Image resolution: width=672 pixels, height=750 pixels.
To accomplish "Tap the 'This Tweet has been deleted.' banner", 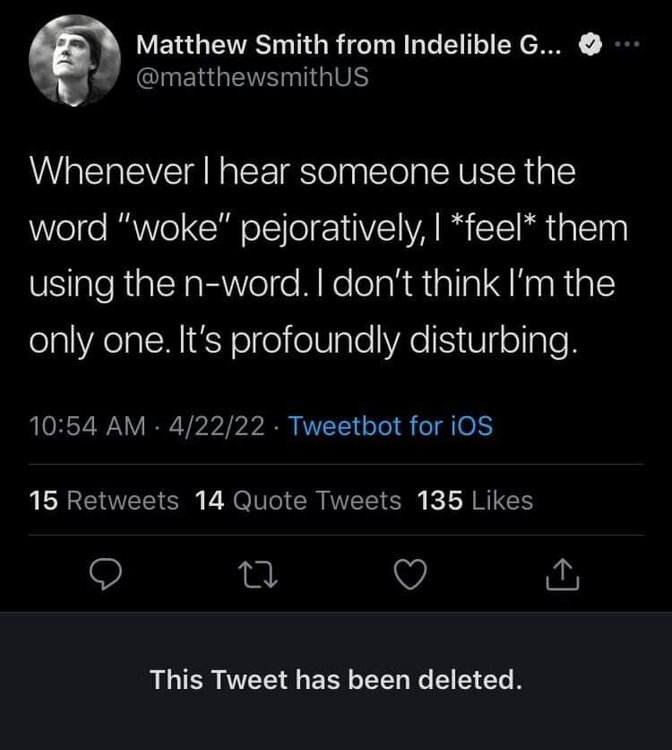I will point(336,681).
